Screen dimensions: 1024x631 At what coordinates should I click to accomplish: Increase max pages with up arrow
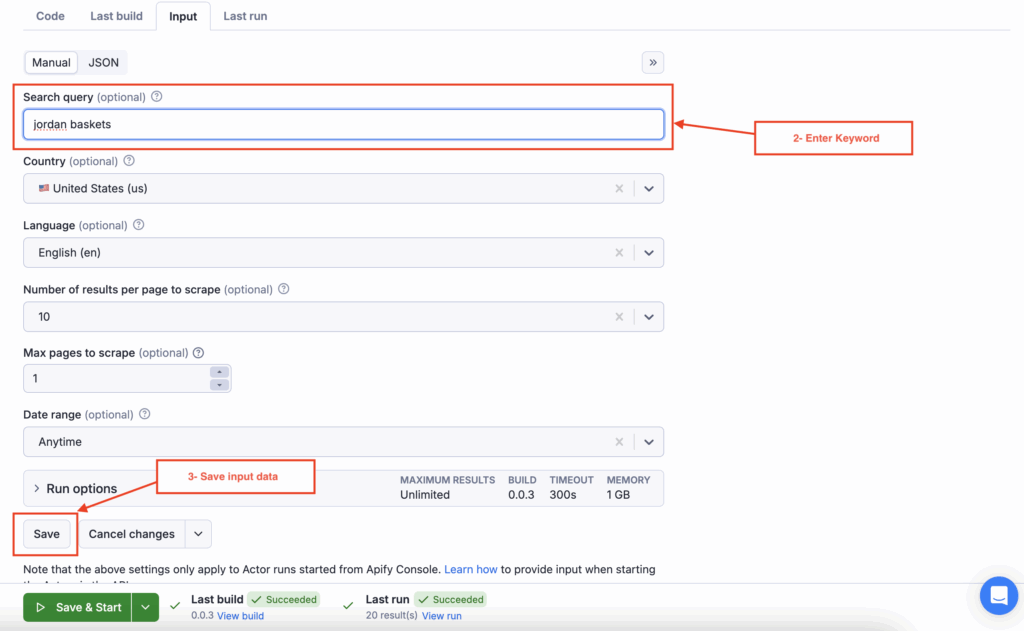[x=219, y=372]
